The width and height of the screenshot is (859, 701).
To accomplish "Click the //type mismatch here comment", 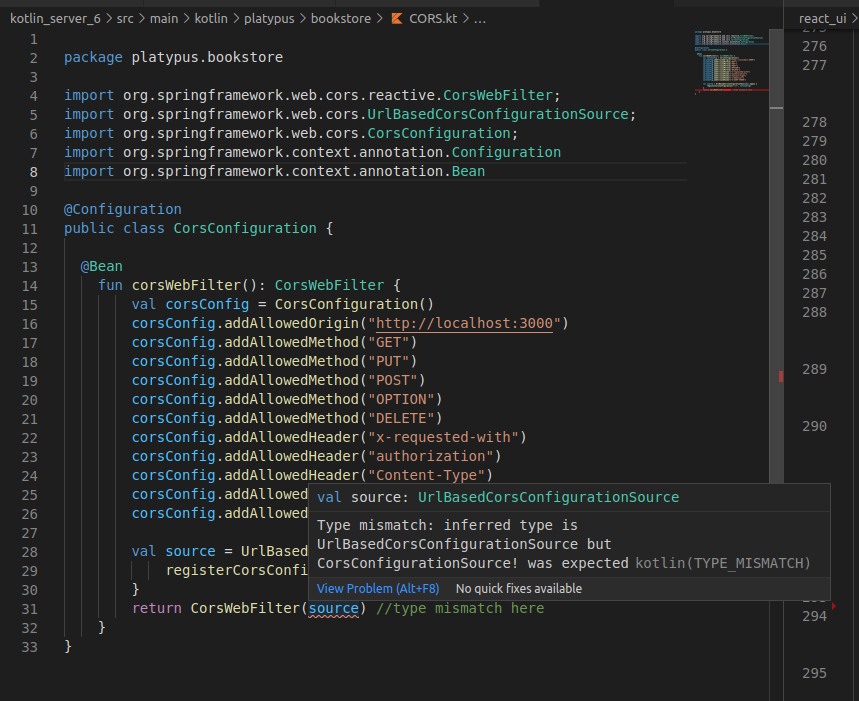I will pyautogui.click(x=460, y=608).
